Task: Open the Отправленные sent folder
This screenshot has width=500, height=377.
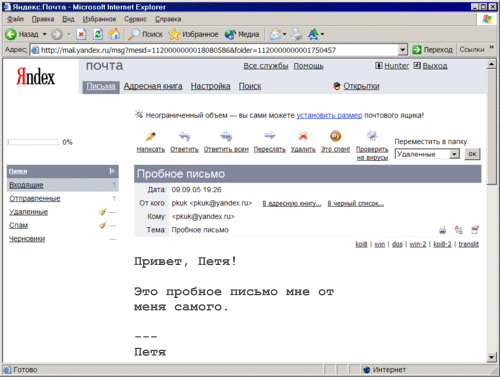Action: tap(35, 199)
